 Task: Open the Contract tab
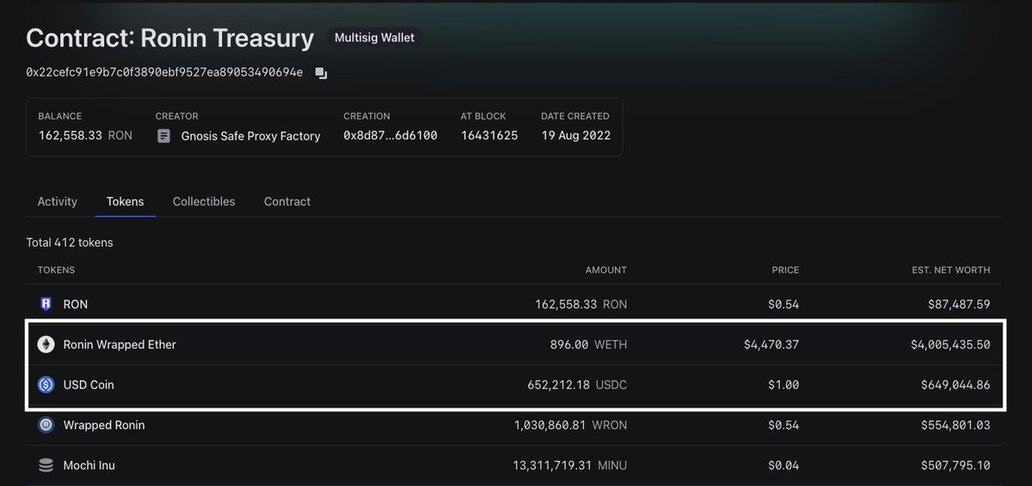click(x=287, y=202)
